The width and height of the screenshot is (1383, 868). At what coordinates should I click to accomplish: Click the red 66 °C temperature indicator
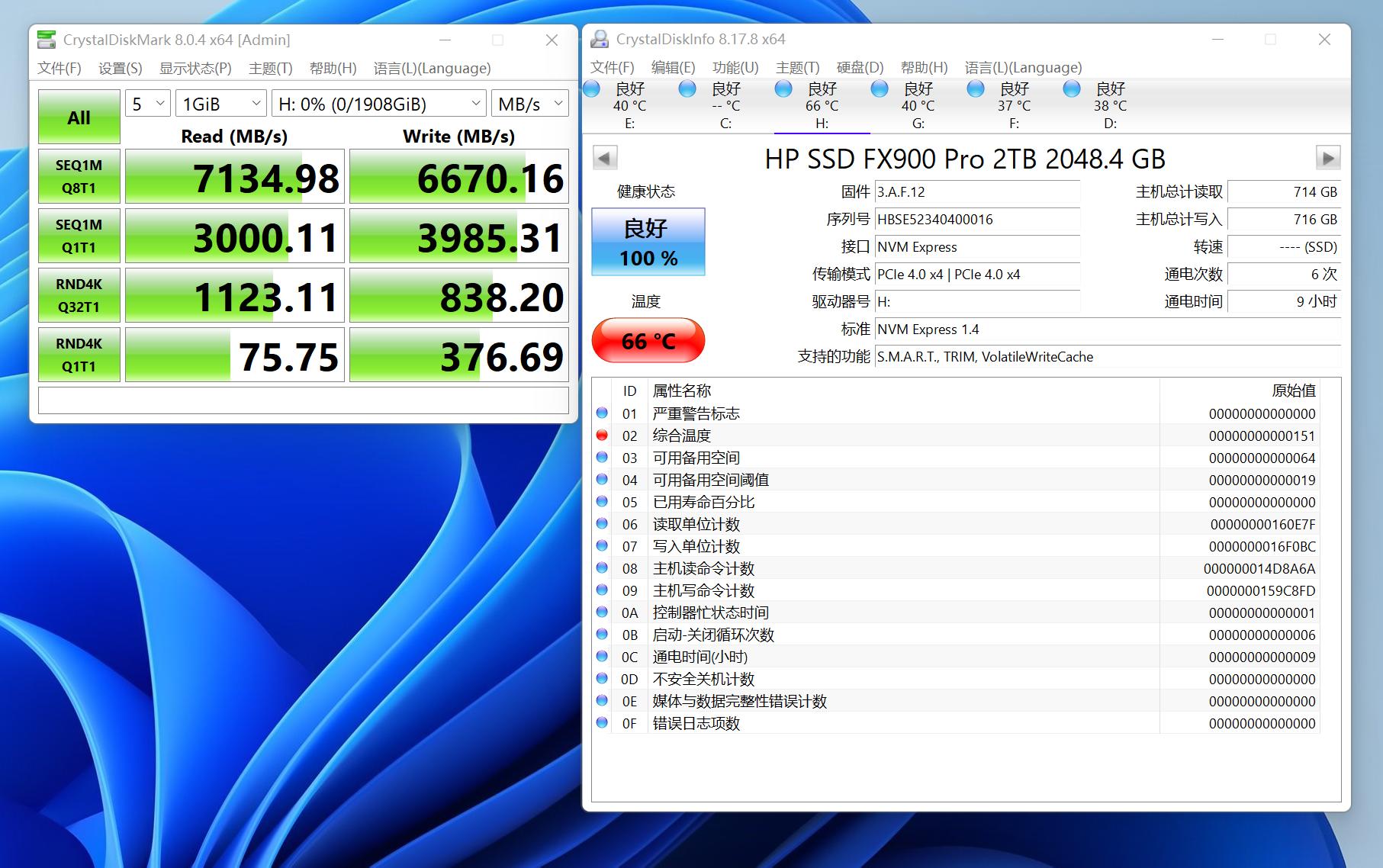[x=648, y=340]
